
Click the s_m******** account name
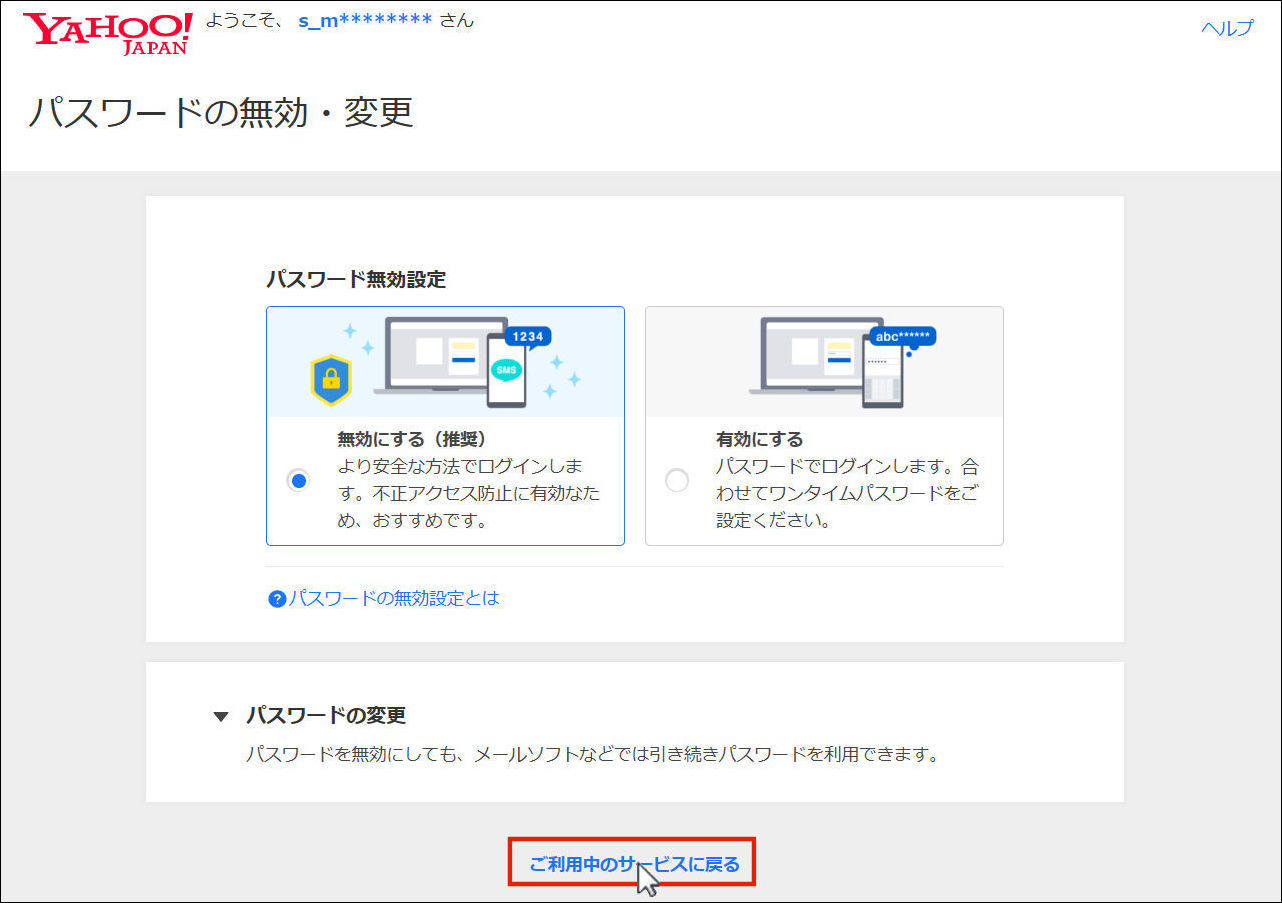pyautogui.click(x=365, y=20)
